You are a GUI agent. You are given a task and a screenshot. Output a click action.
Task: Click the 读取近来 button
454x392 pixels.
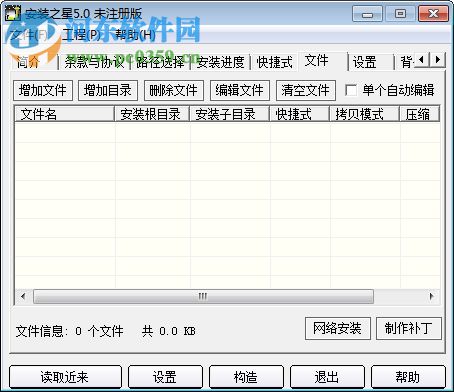click(65, 377)
